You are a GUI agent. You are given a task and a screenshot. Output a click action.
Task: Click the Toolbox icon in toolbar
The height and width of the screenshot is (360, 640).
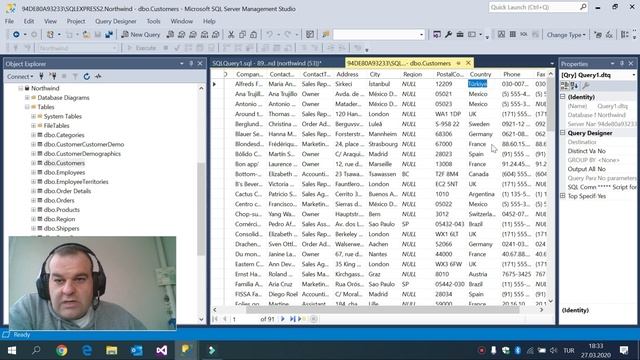coord(460,35)
